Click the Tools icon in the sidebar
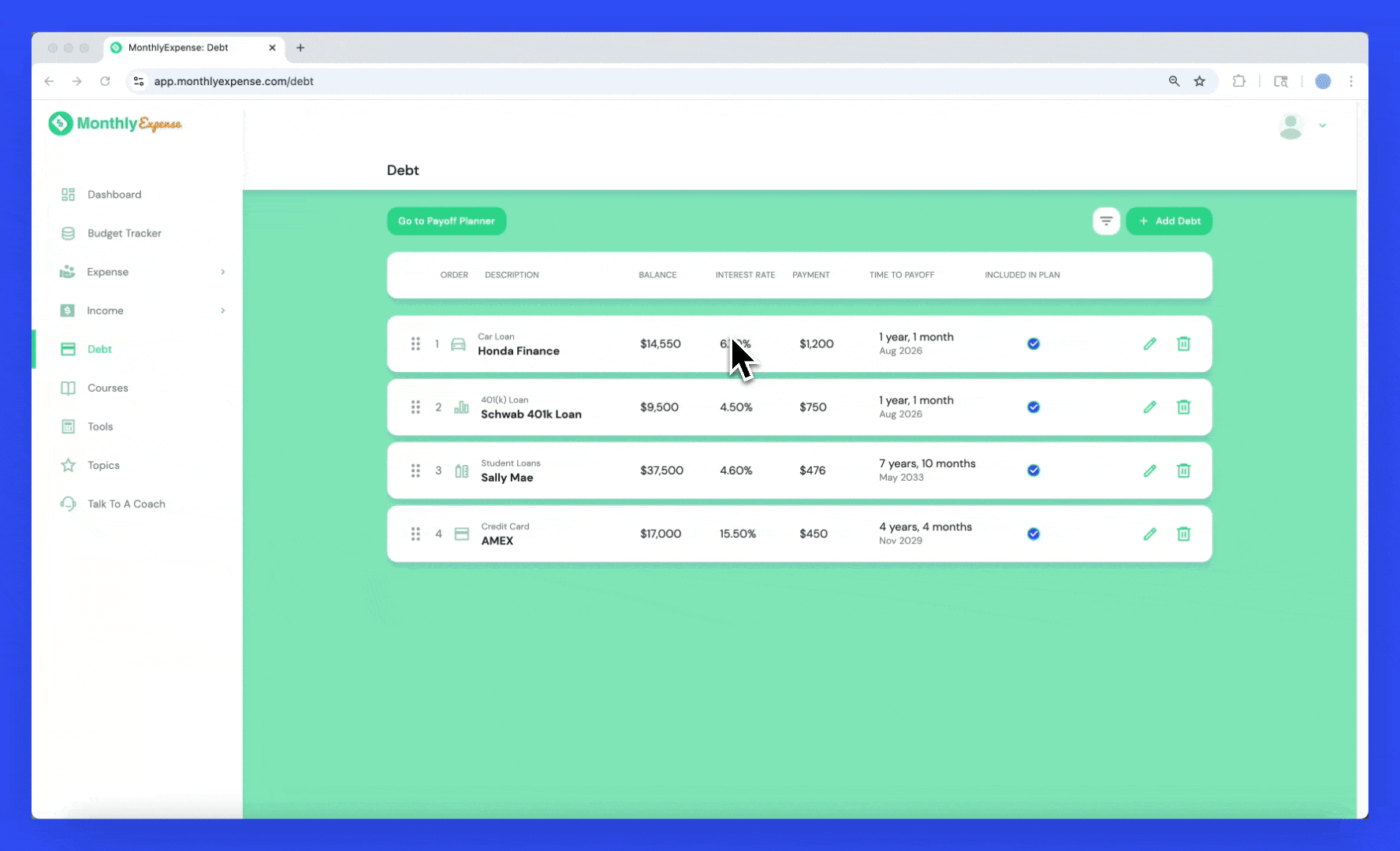Viewport: 1400px width, 851px height. tap(68, 426)
